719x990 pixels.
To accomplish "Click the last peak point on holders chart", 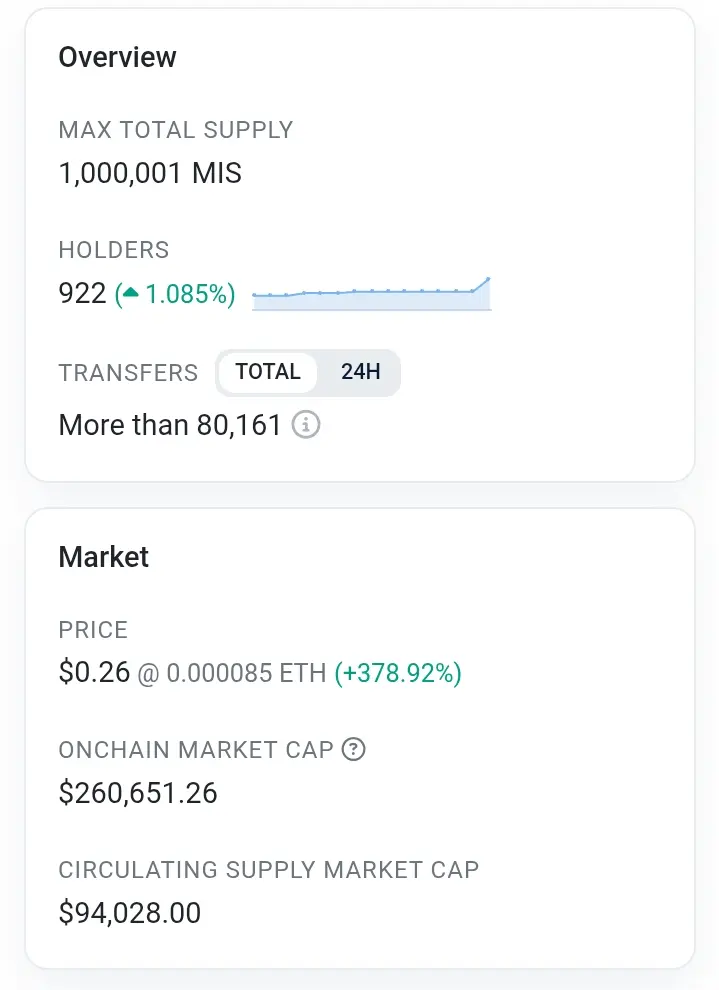I will coord(488,278).
